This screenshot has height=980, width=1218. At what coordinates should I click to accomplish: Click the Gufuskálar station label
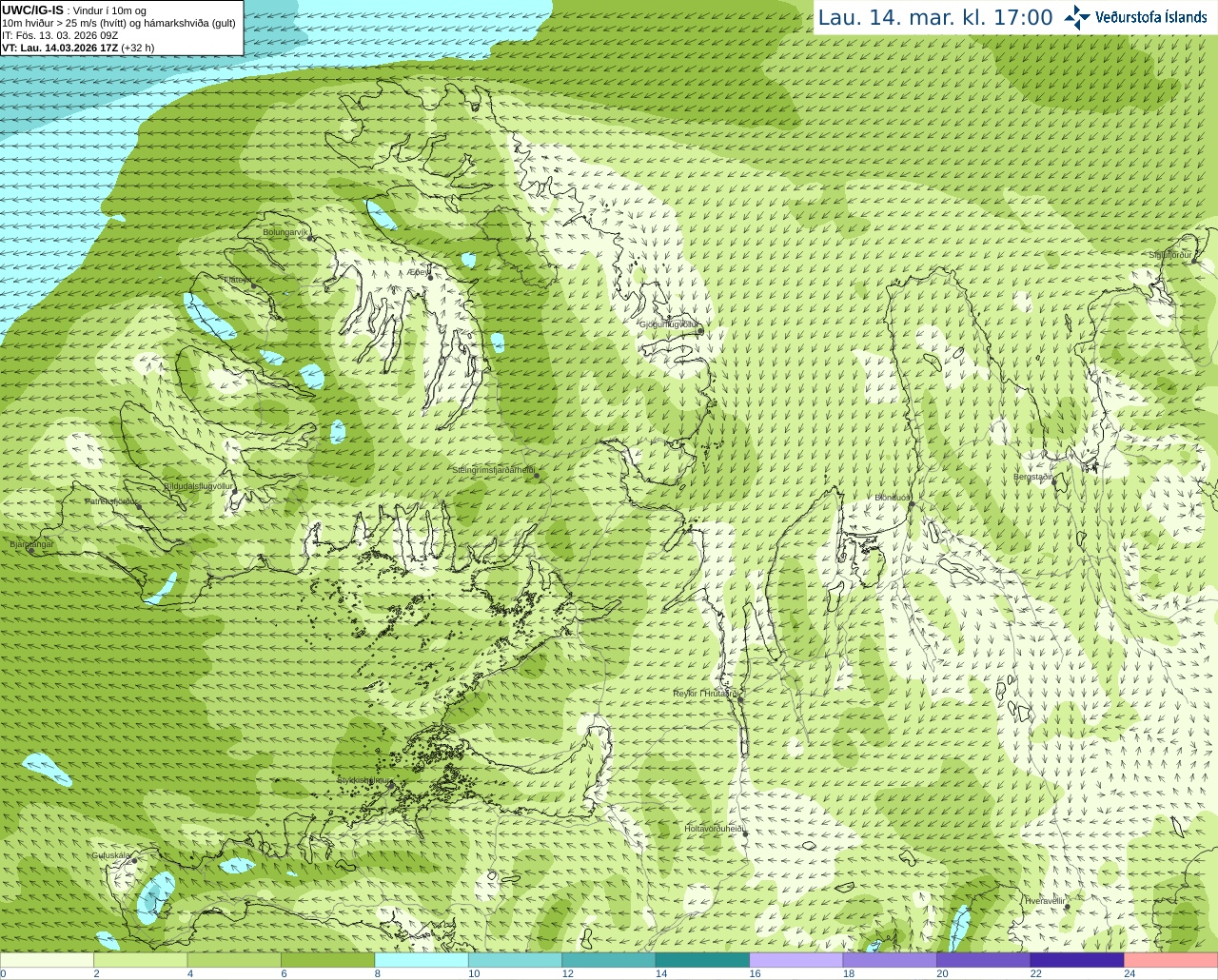111,855
